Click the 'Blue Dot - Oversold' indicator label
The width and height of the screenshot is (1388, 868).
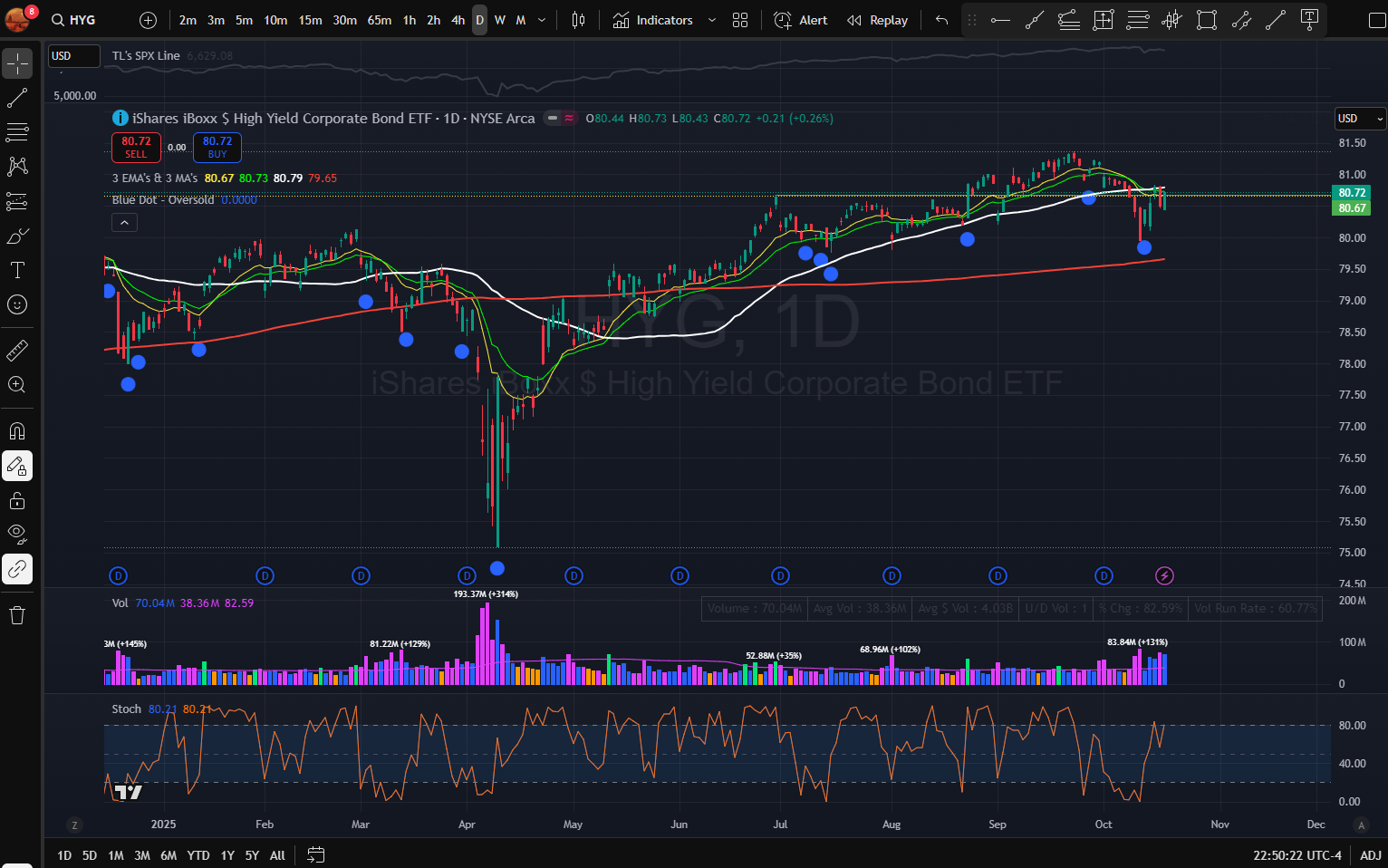point(163,200)
